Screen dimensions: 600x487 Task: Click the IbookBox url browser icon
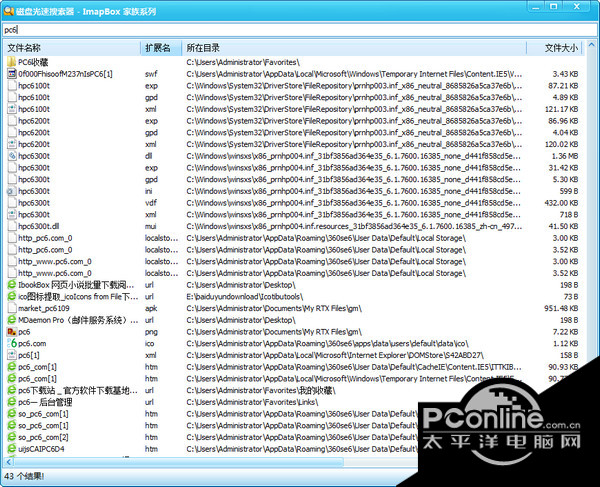12,285
